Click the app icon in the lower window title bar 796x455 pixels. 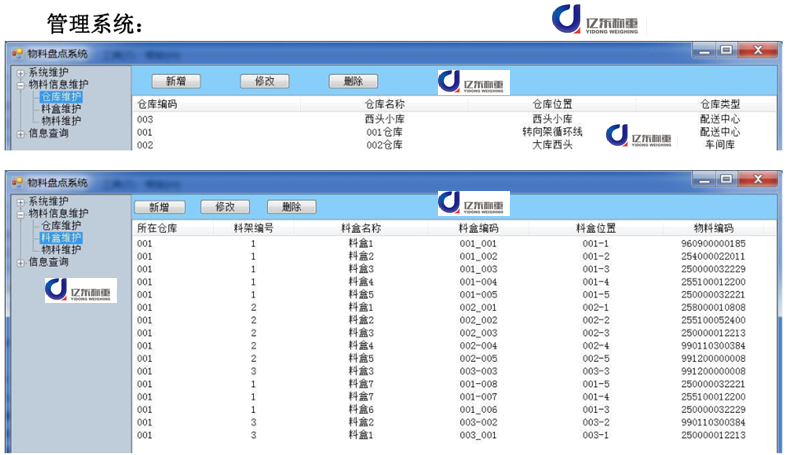(x=16, y=182)
